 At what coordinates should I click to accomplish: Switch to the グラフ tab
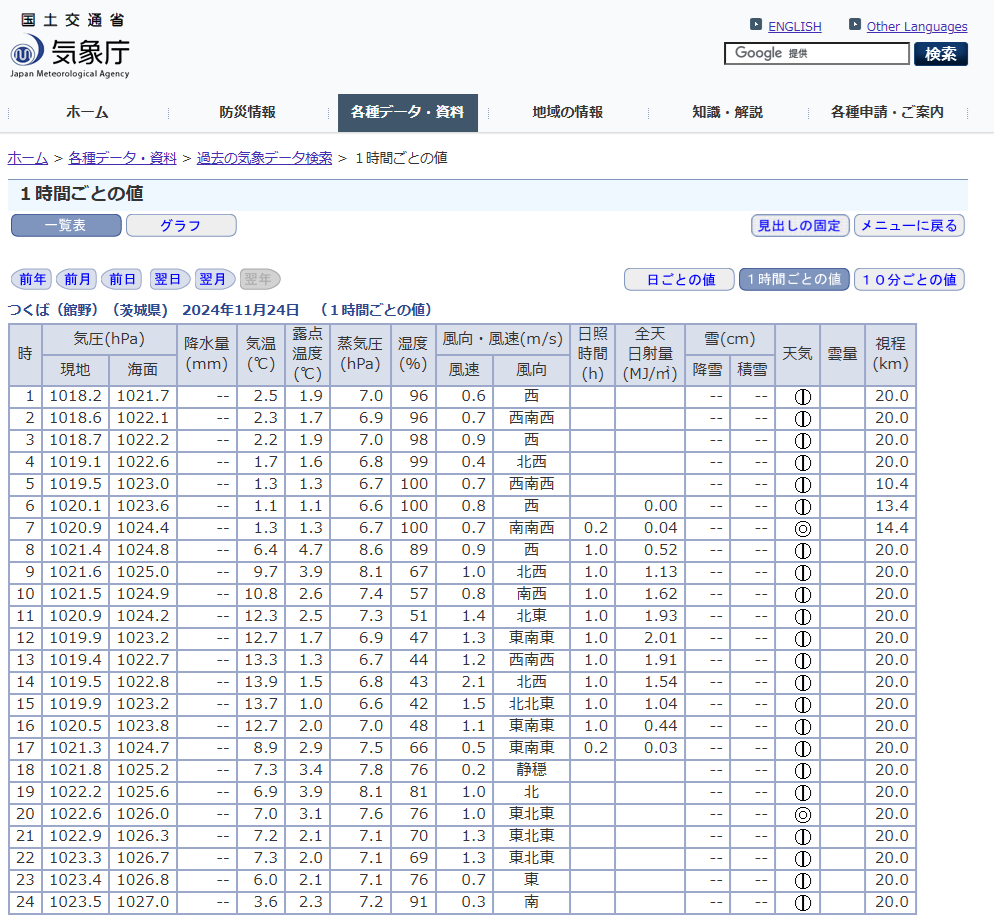[x=181, y=225]
